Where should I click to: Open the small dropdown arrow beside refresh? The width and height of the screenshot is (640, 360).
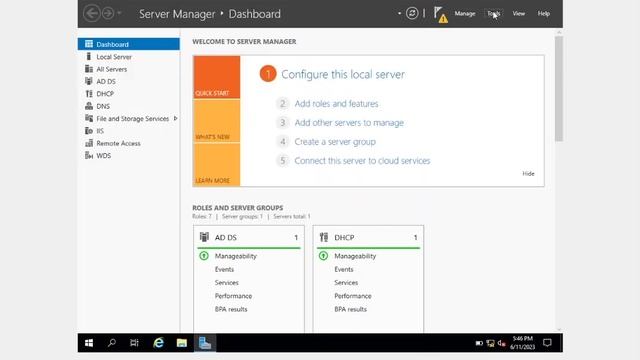click(x=399, y=13)
